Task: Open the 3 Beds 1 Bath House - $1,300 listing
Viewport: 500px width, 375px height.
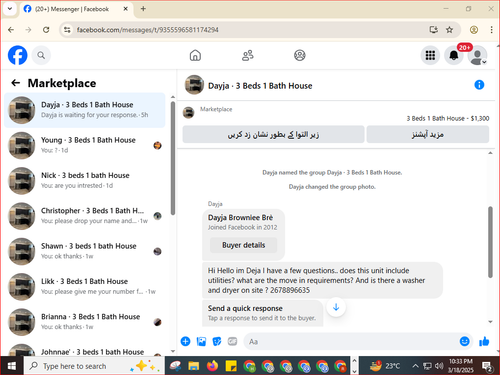Action: point(448,118)
